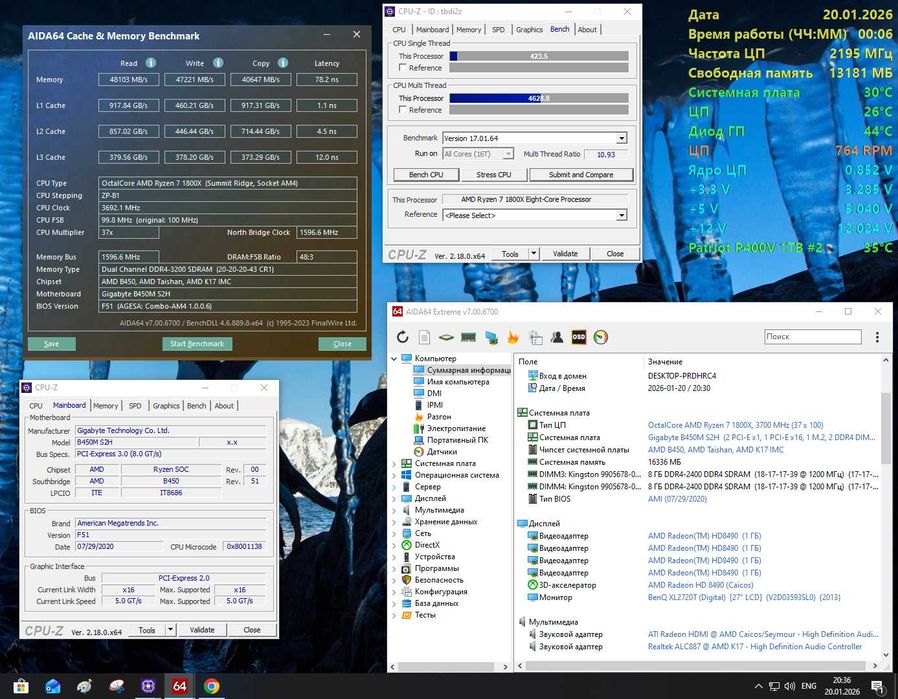898x699 pixels.
Task: Open the three-dot menu in AIDA64 Extreme
Action: (877, 337)
